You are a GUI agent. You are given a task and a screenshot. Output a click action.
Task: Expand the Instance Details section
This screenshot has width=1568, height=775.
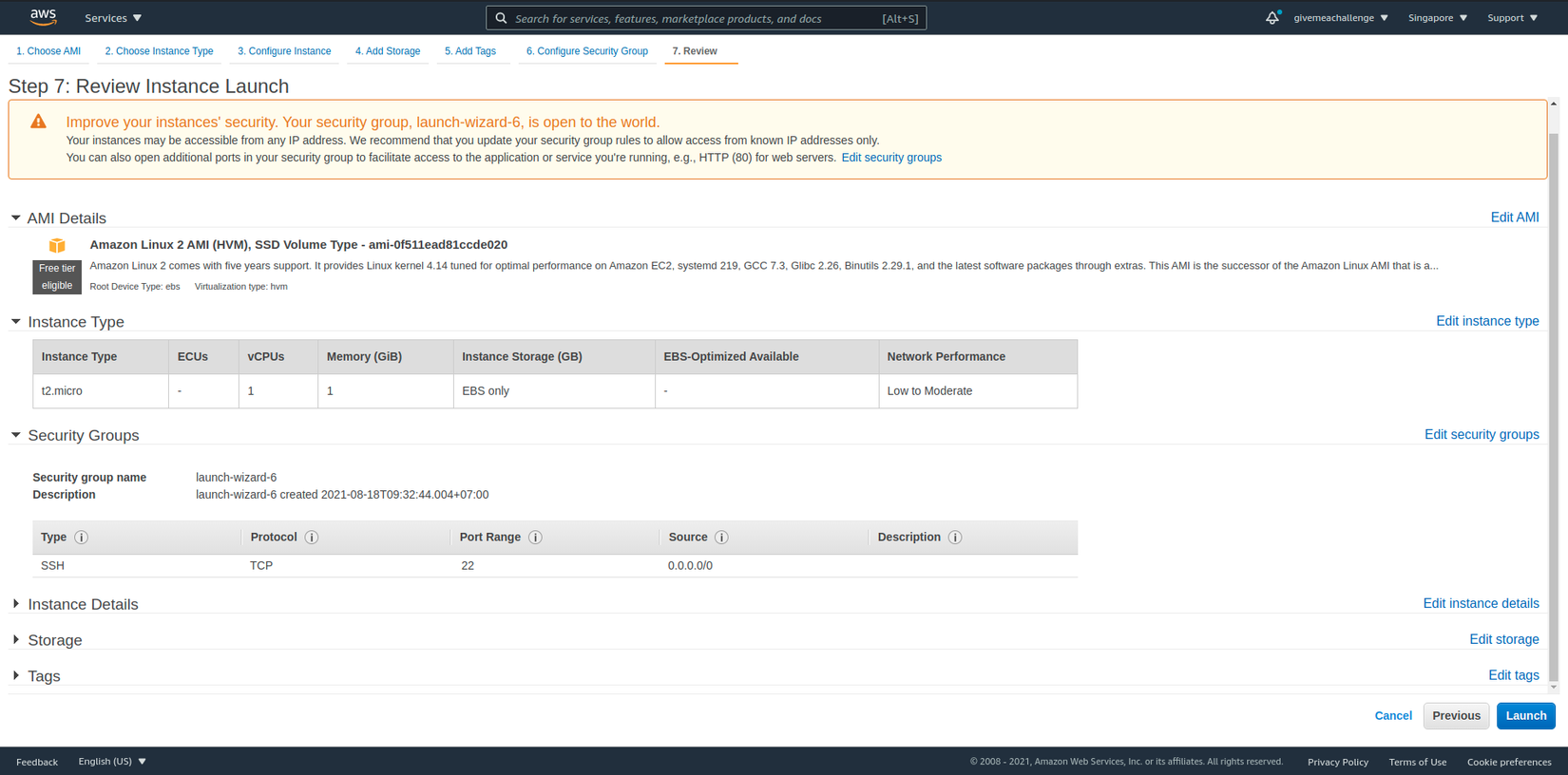click(15, 604)
